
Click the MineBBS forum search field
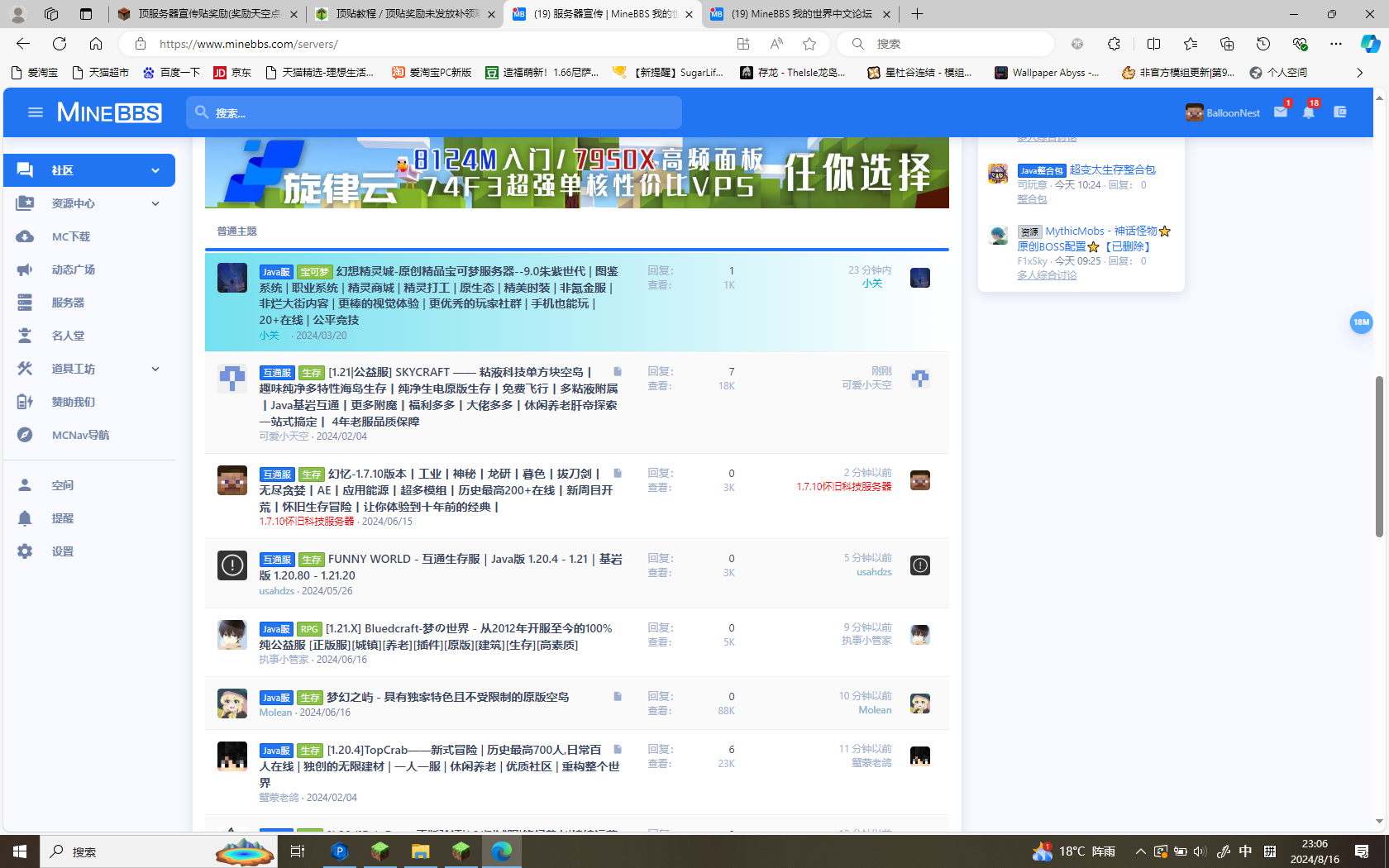[434, 112]
